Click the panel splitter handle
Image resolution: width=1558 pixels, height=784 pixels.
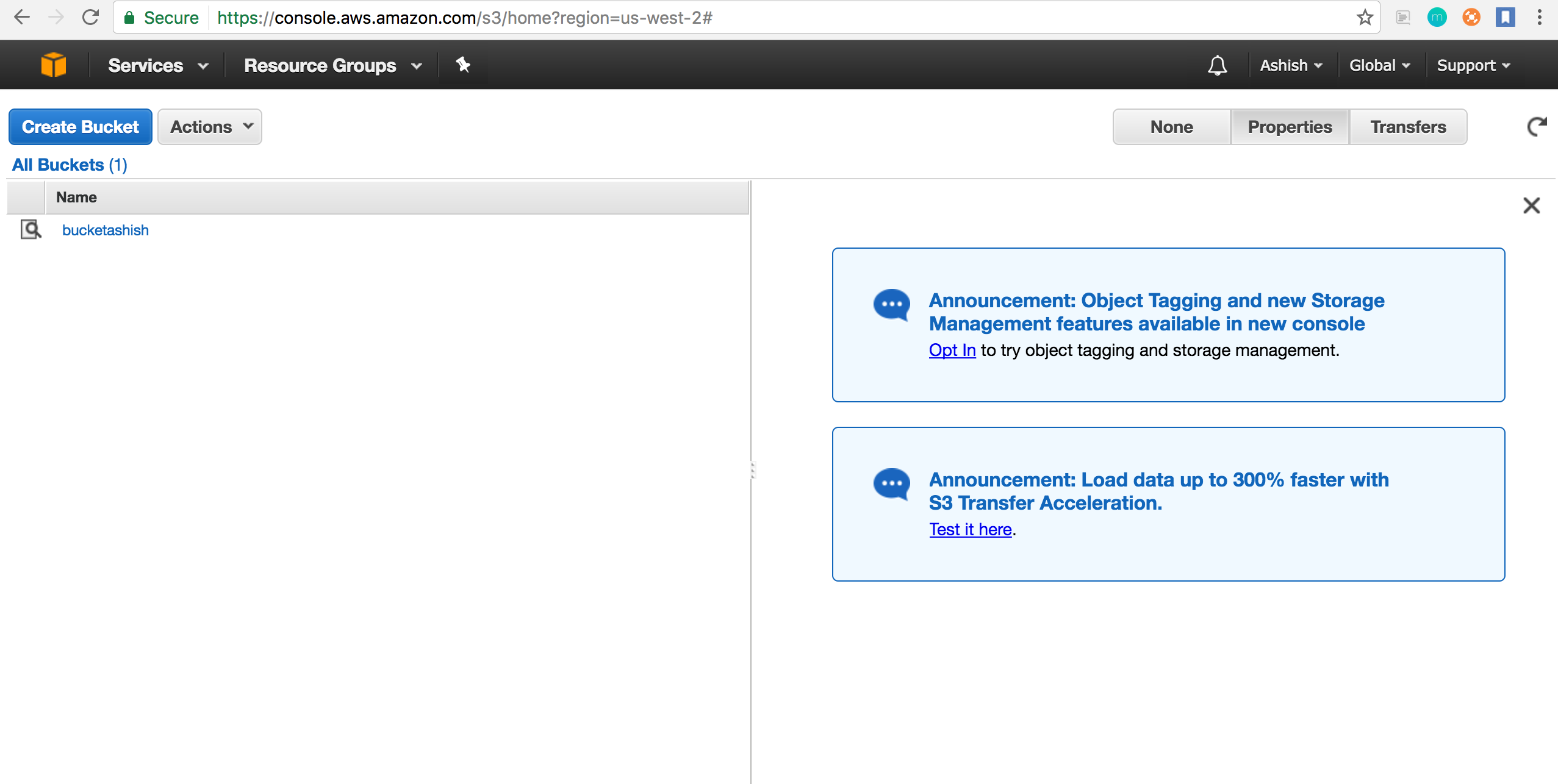(753, 471)
